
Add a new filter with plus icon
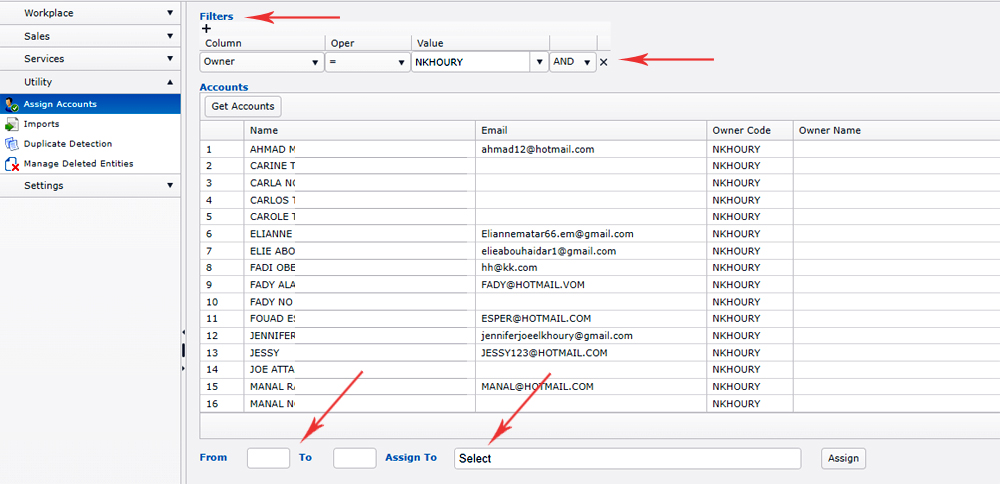pyautogui.click(x=207, y=29)
